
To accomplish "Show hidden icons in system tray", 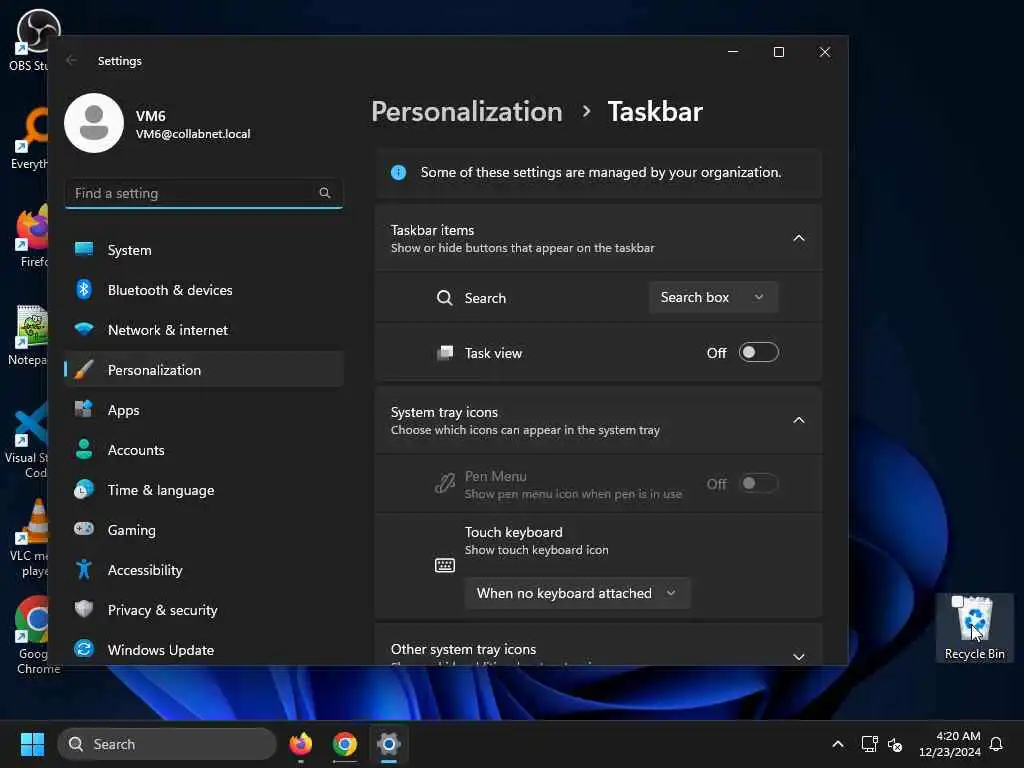I will (x=838, y=744).
